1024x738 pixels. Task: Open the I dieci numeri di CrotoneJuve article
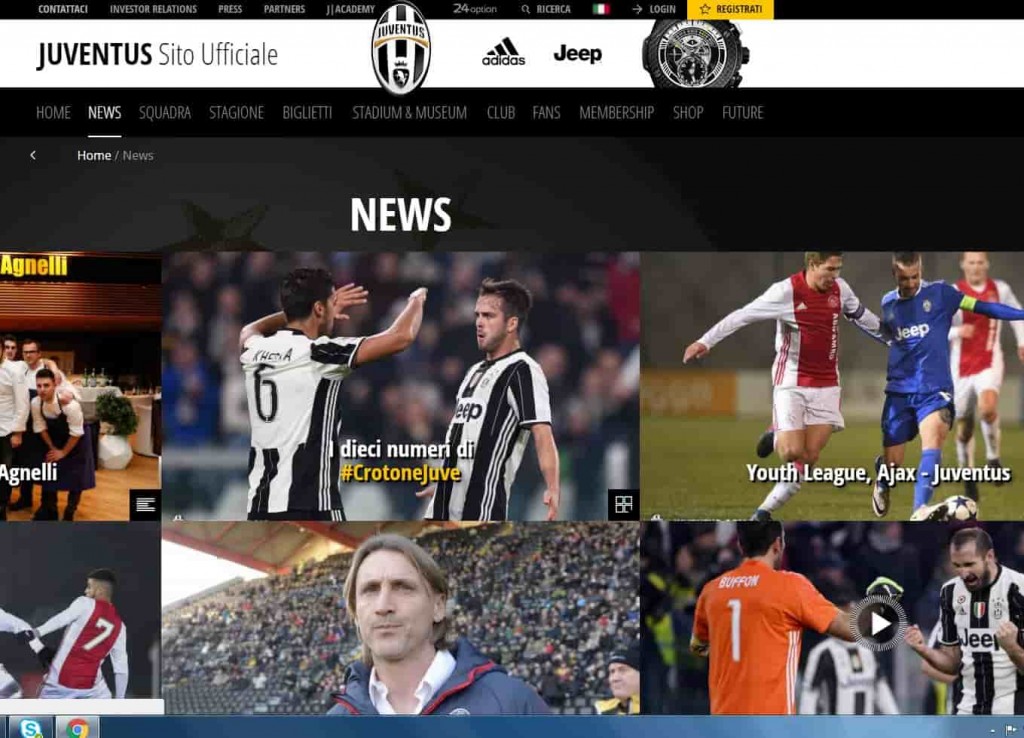(400, 386)
